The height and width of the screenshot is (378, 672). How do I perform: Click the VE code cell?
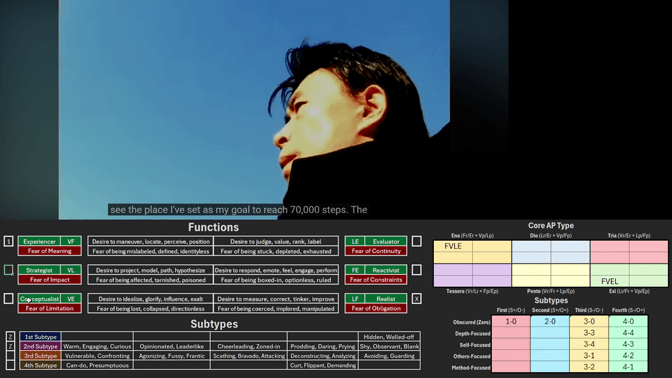[x=71, y=299]
